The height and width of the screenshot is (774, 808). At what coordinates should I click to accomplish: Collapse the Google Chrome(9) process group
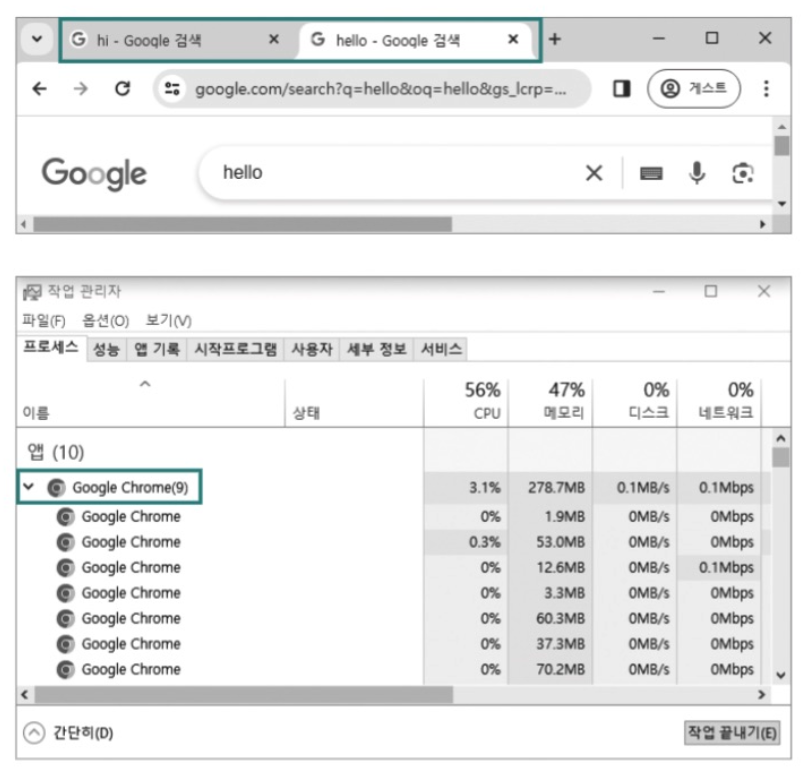pos(29,486)
